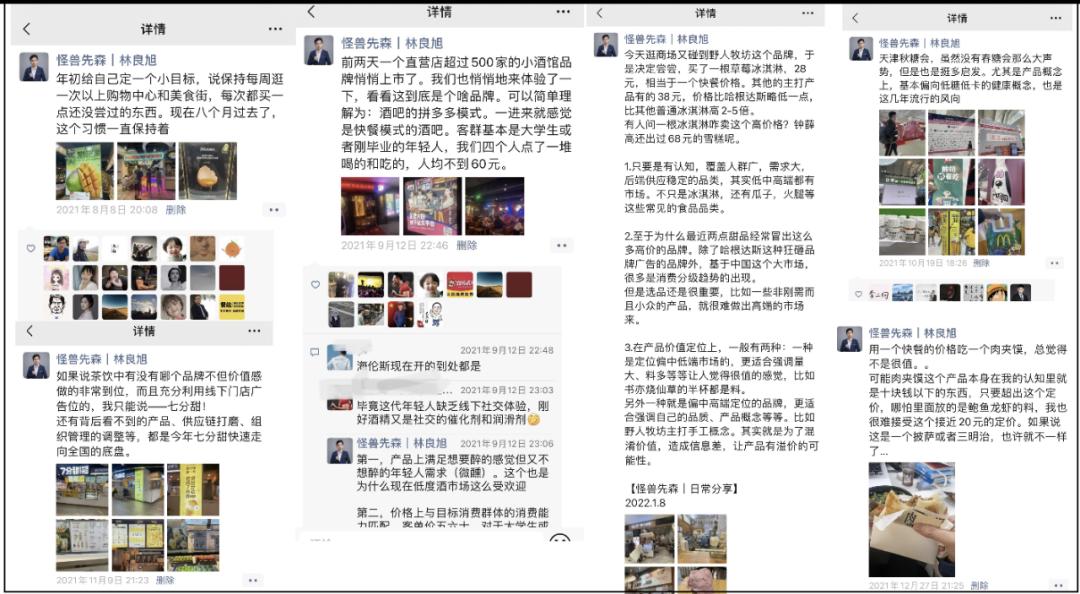The width and height of the screenshot is (1080, 594).
Task: Open author avatar of the 七分甜 post
Action: [37, 365]
